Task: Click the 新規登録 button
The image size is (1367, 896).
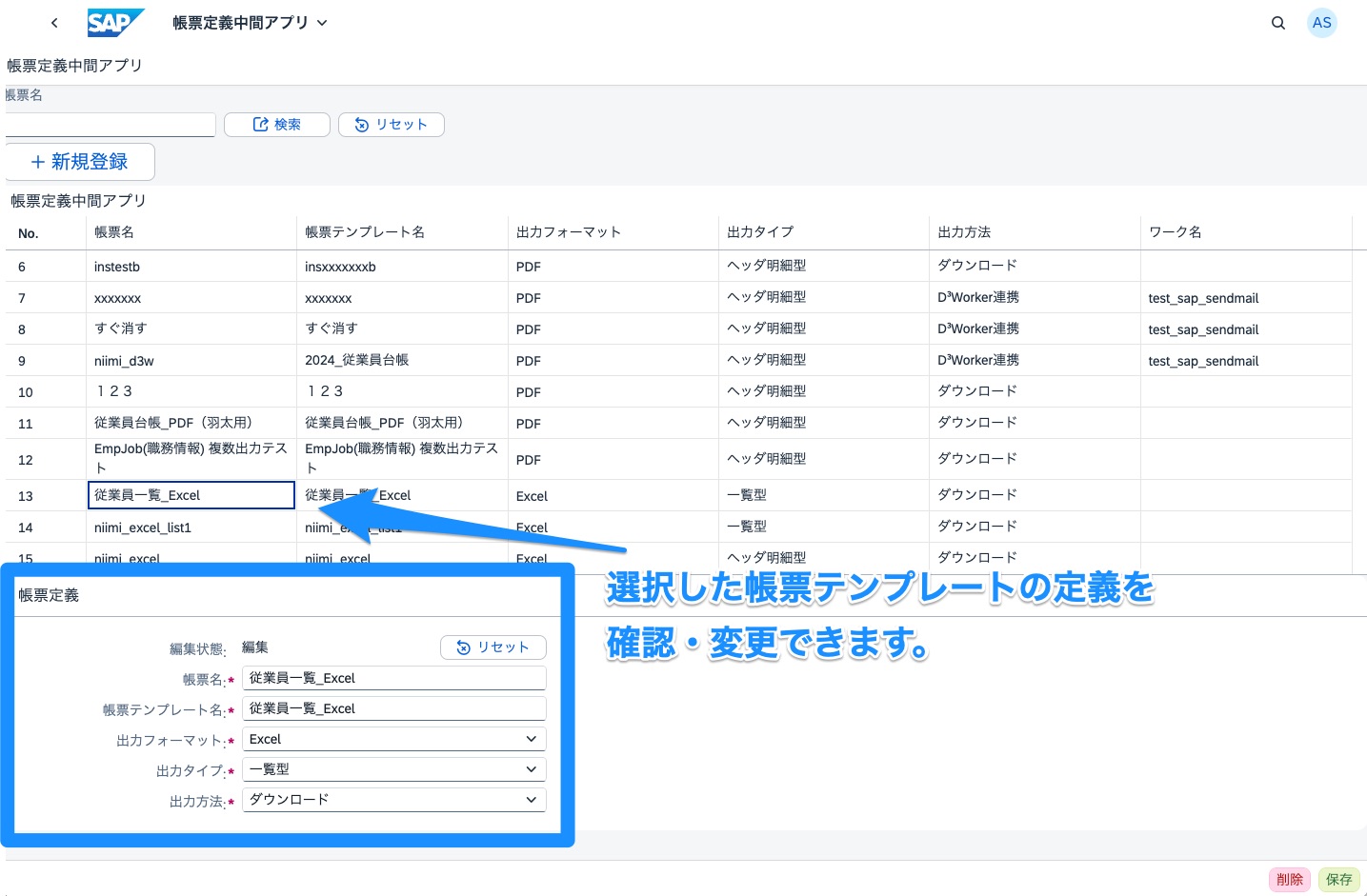Action: [80, 162]
